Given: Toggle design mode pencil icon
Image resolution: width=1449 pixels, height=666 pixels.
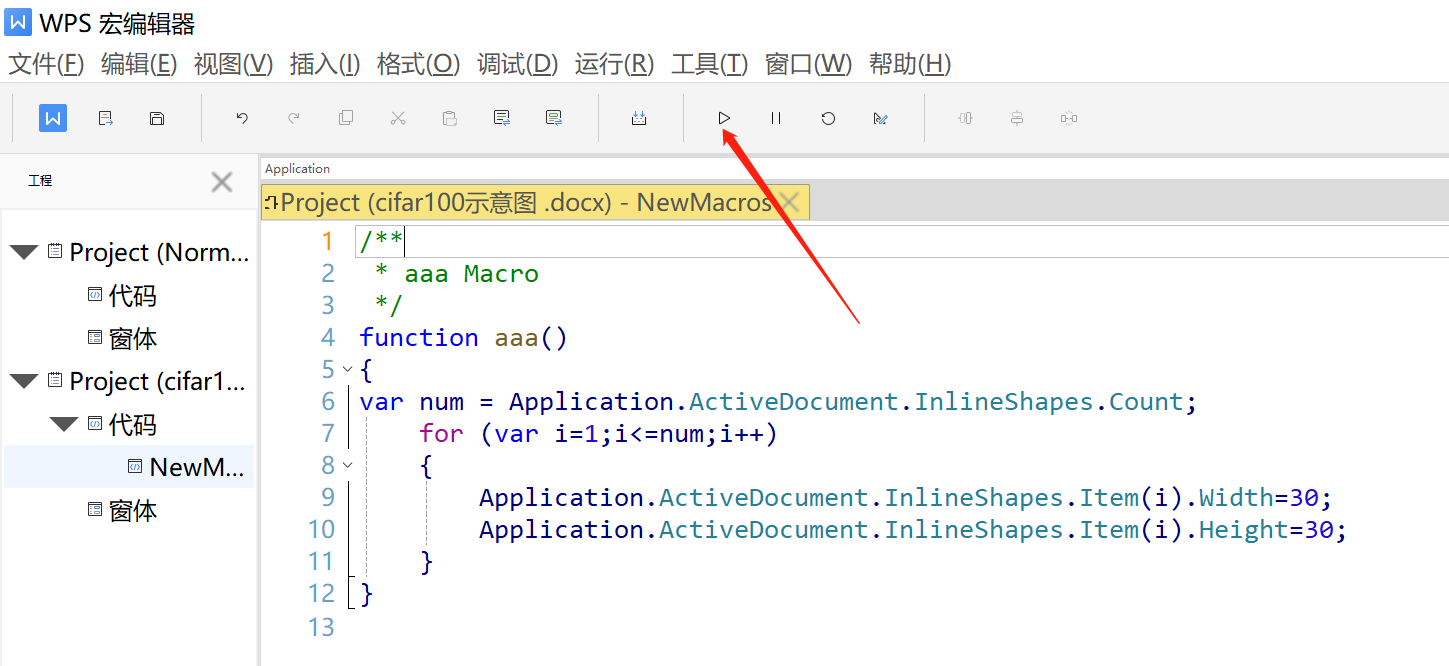Looking at the screenshot, I should pos(880,118).
